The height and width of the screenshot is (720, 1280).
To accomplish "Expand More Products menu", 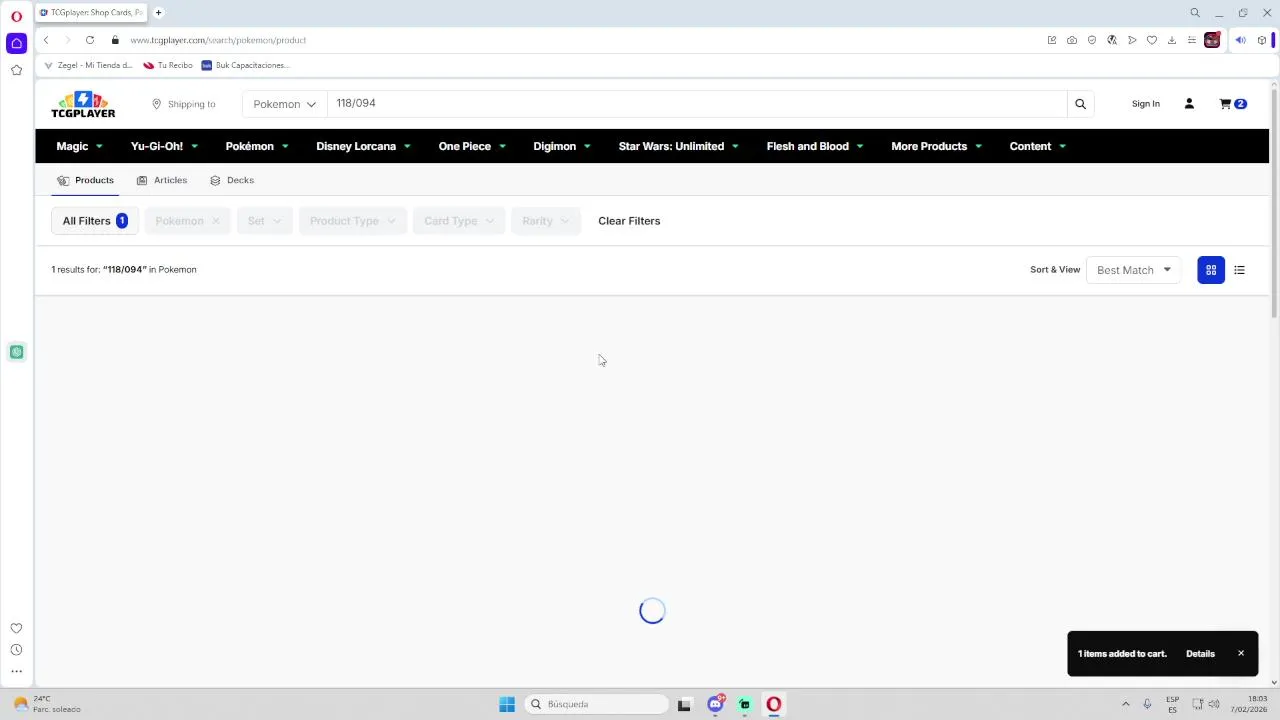I will pyautogui.click(x=936, y=146).
